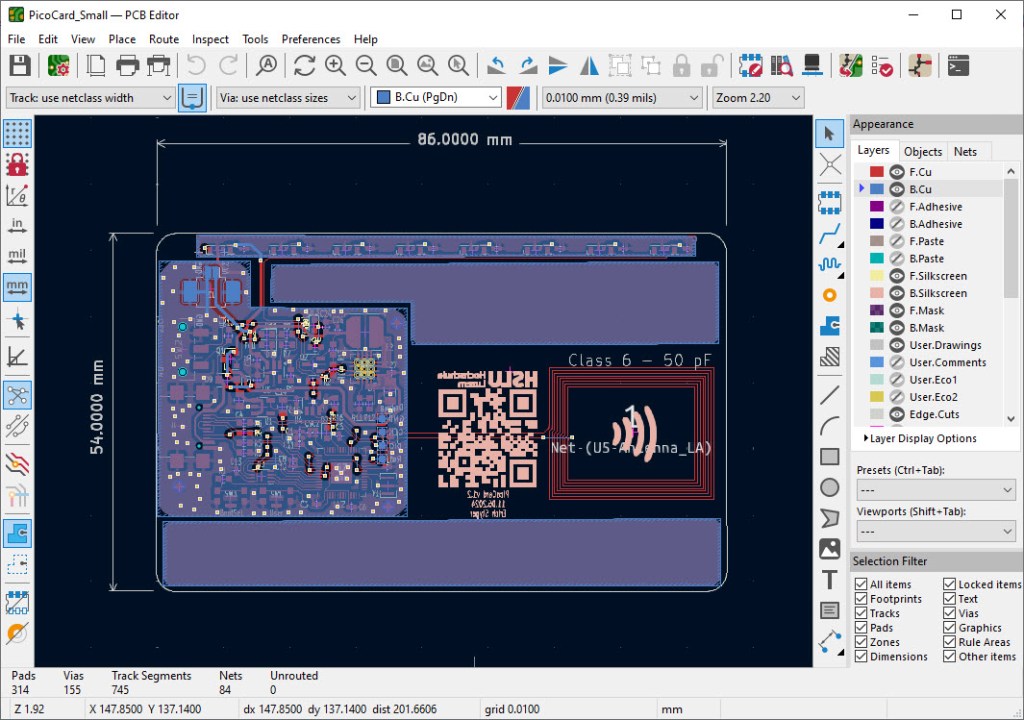Click the Print icon in the toolbar
This screenshot has width=1024, height=720.
pos(127,66)
